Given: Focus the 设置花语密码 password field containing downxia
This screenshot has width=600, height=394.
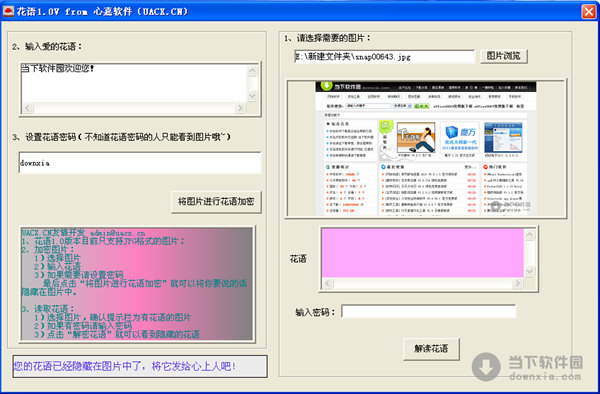Looking at the screenshot, I should coord(140,163).
